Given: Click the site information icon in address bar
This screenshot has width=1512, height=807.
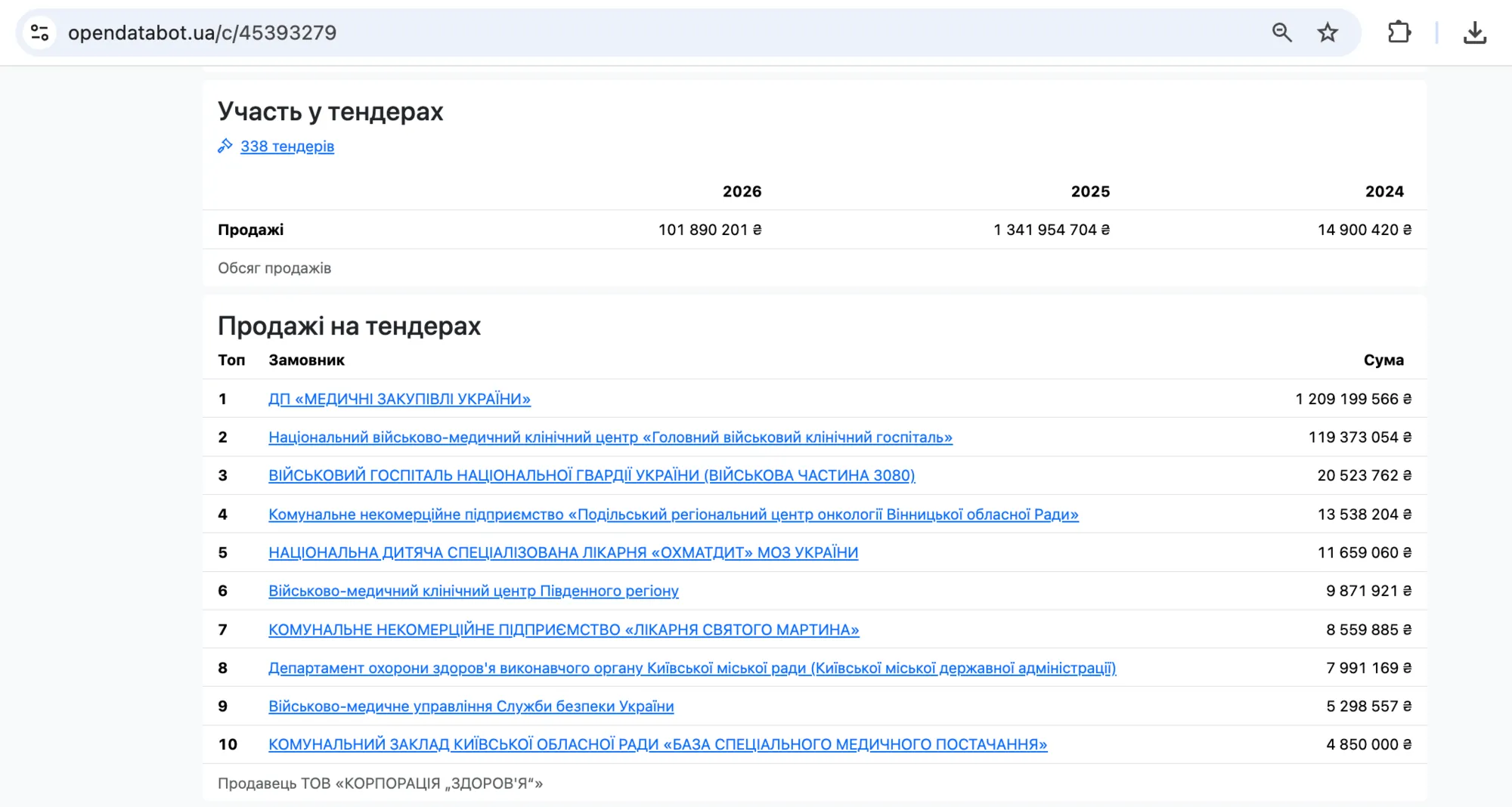Looking at the screenshot, I should [x=40, y=32].
